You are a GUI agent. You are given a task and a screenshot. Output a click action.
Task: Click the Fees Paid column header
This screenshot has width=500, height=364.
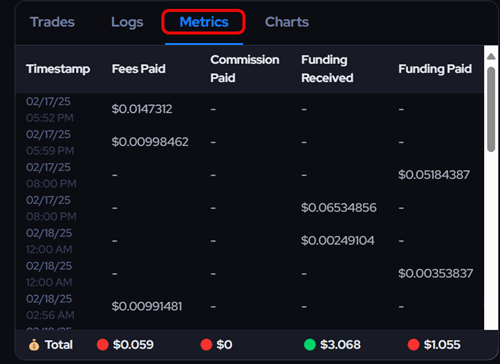(x=139, y=69)
